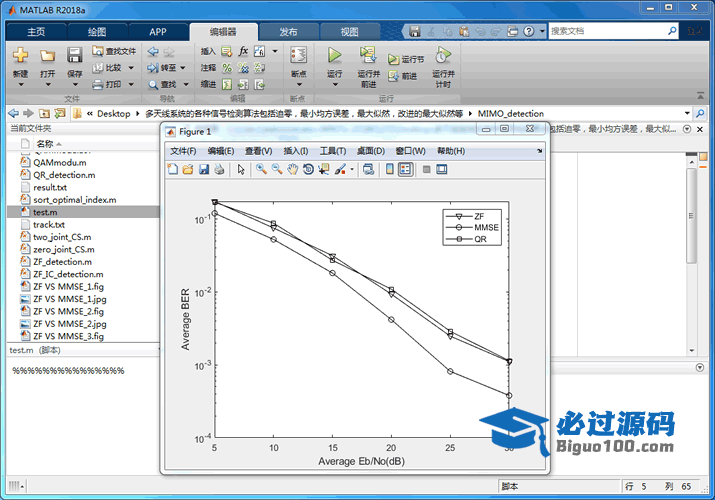Save the figure with the floppy disk icon
This screenshot has width=715, height=500.
pos(204,170)
